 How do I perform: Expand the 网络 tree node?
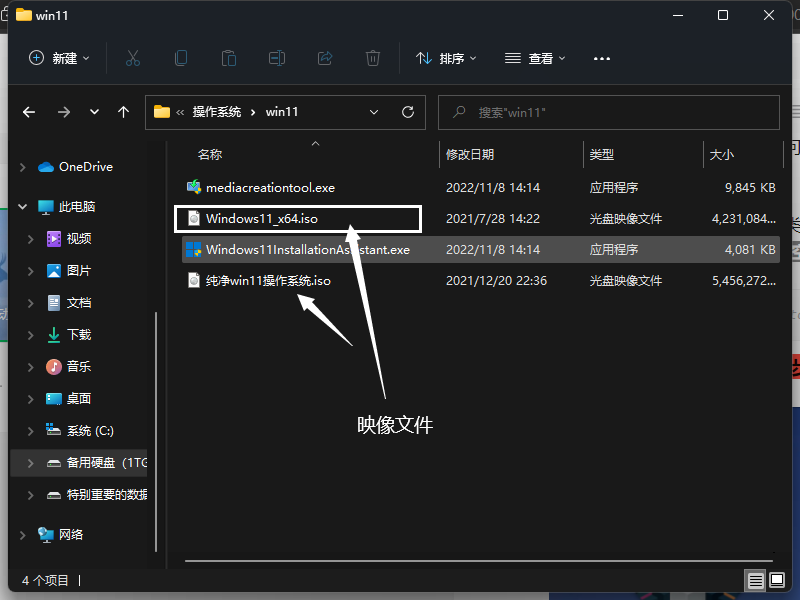tap(22, 535)
